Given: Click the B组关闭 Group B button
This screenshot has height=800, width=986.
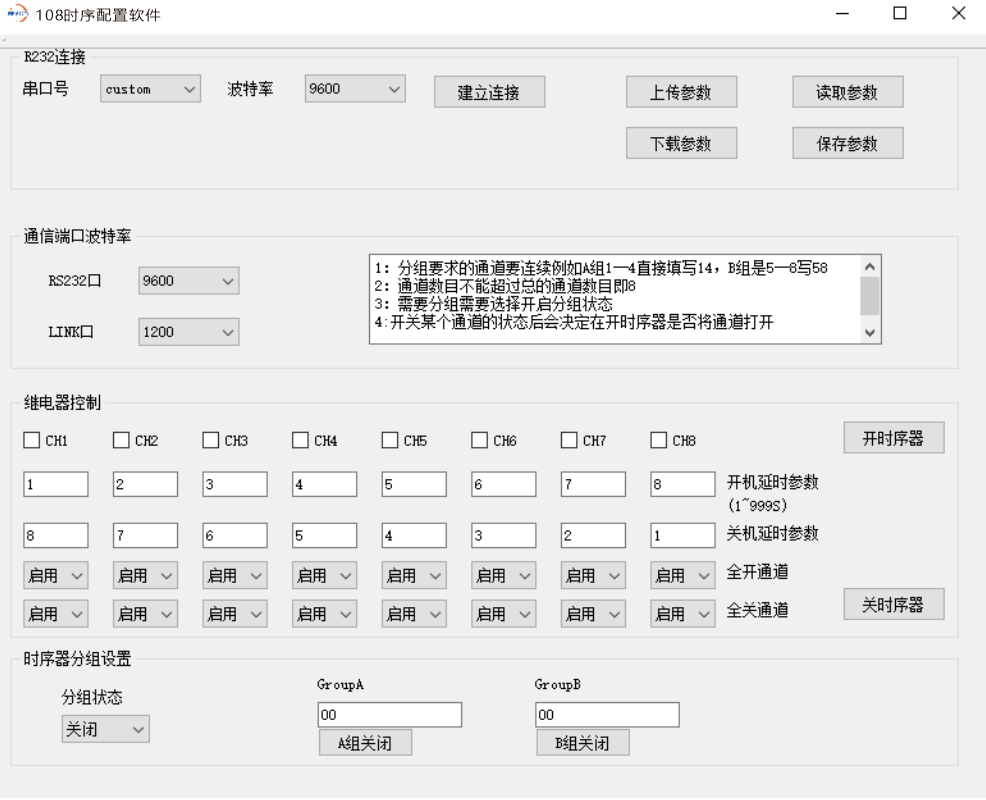Looking at the screenshot, I should tap(583, 742).
